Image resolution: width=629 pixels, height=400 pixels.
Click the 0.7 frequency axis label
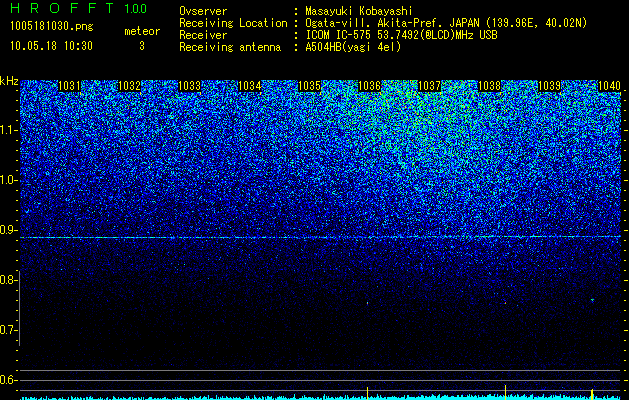[8, 330]
